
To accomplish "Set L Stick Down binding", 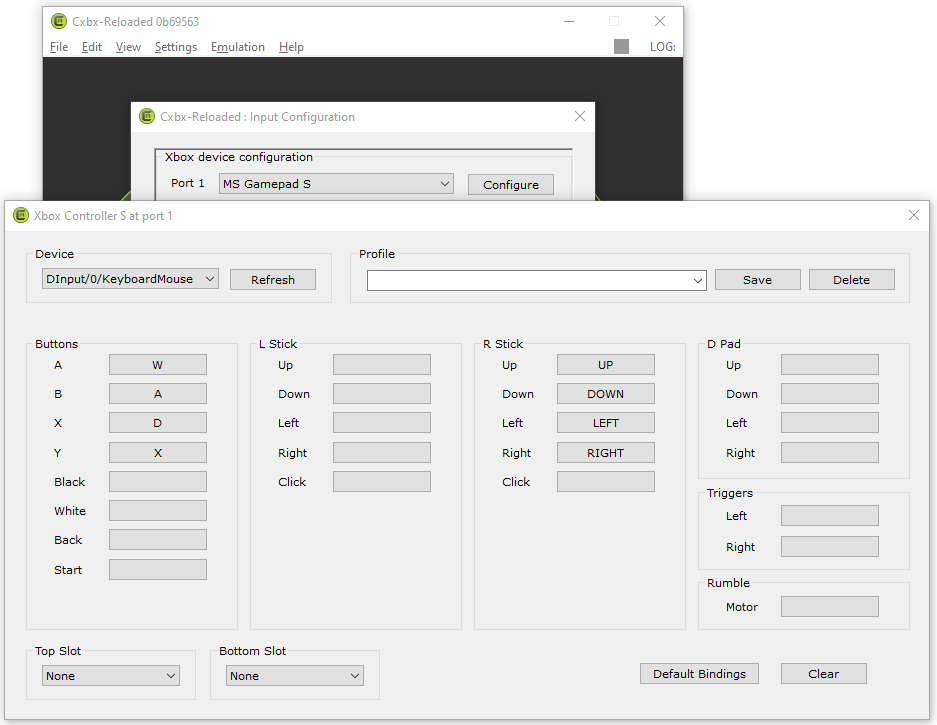I will 382,394.
